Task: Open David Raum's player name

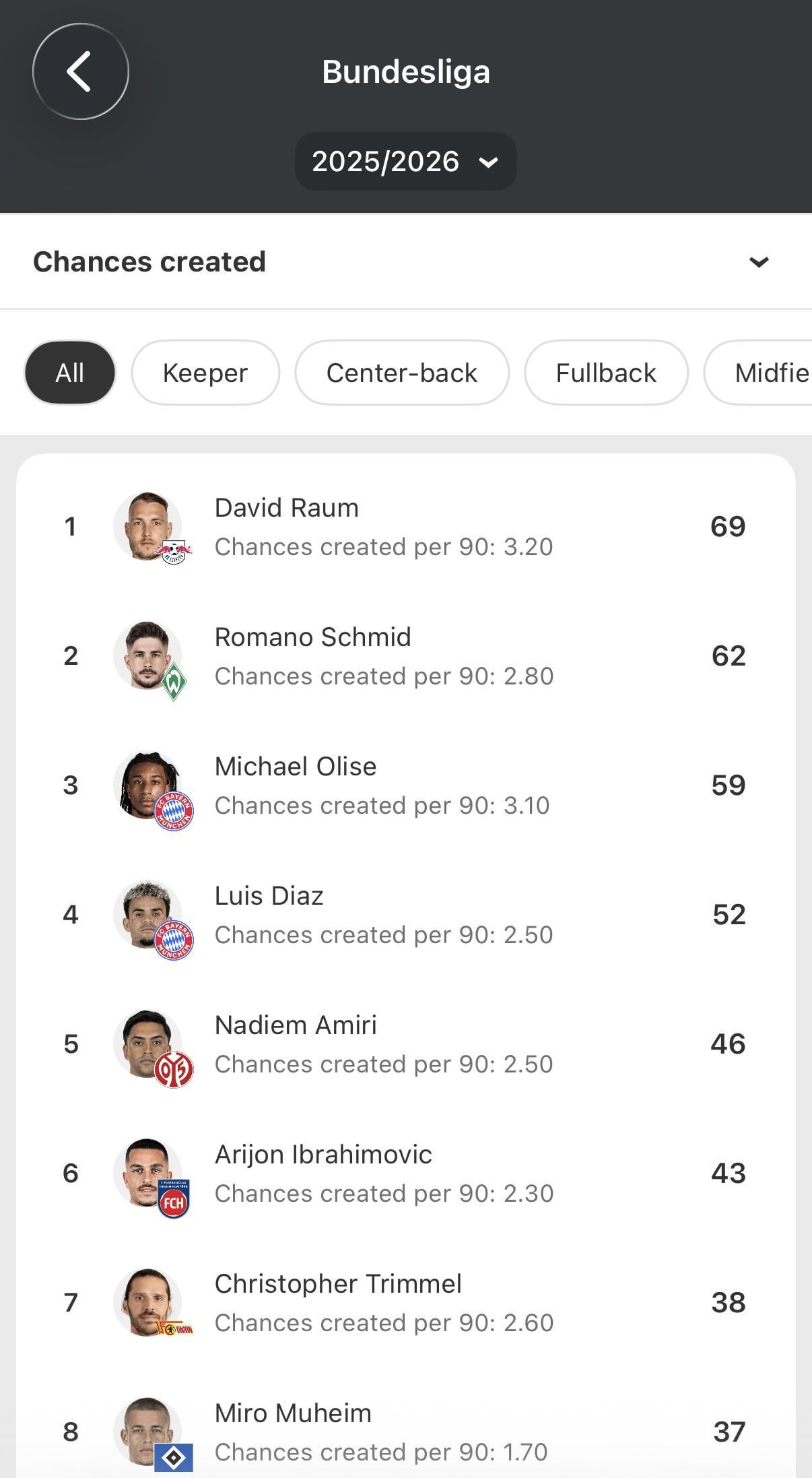Action: pos(286,508)
